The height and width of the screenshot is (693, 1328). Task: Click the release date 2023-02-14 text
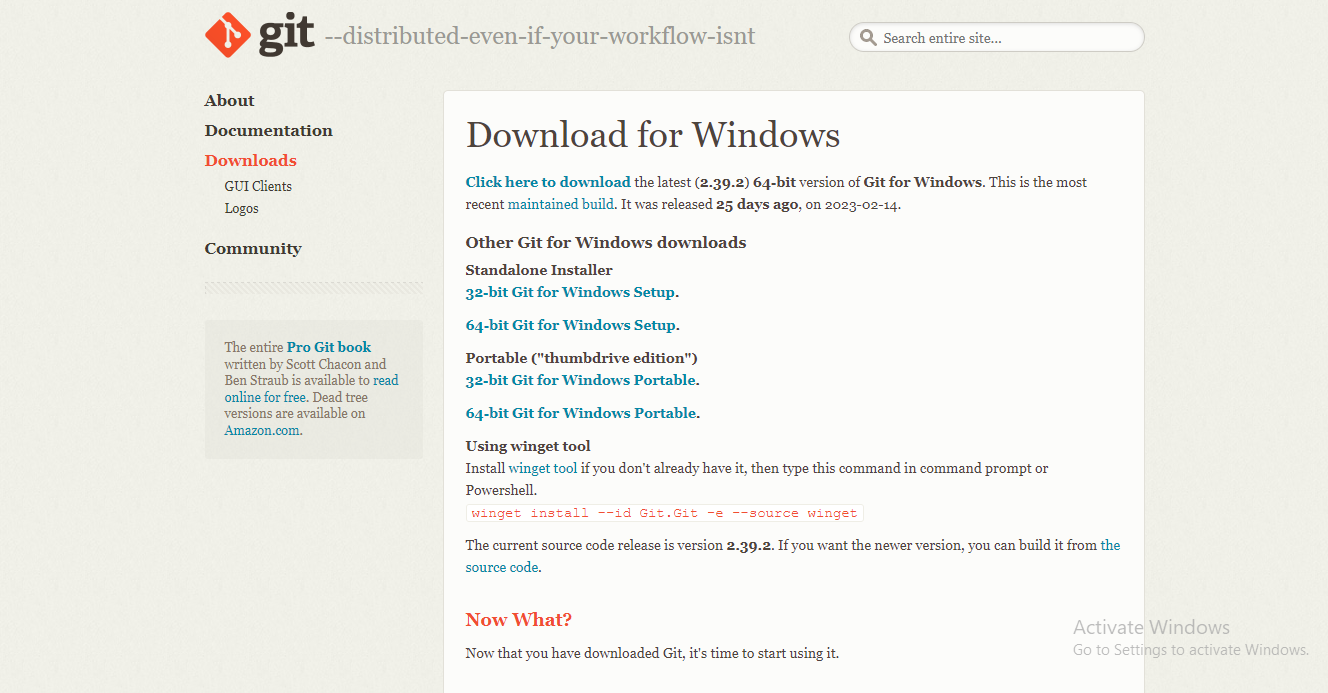click(x=863, y=204)
